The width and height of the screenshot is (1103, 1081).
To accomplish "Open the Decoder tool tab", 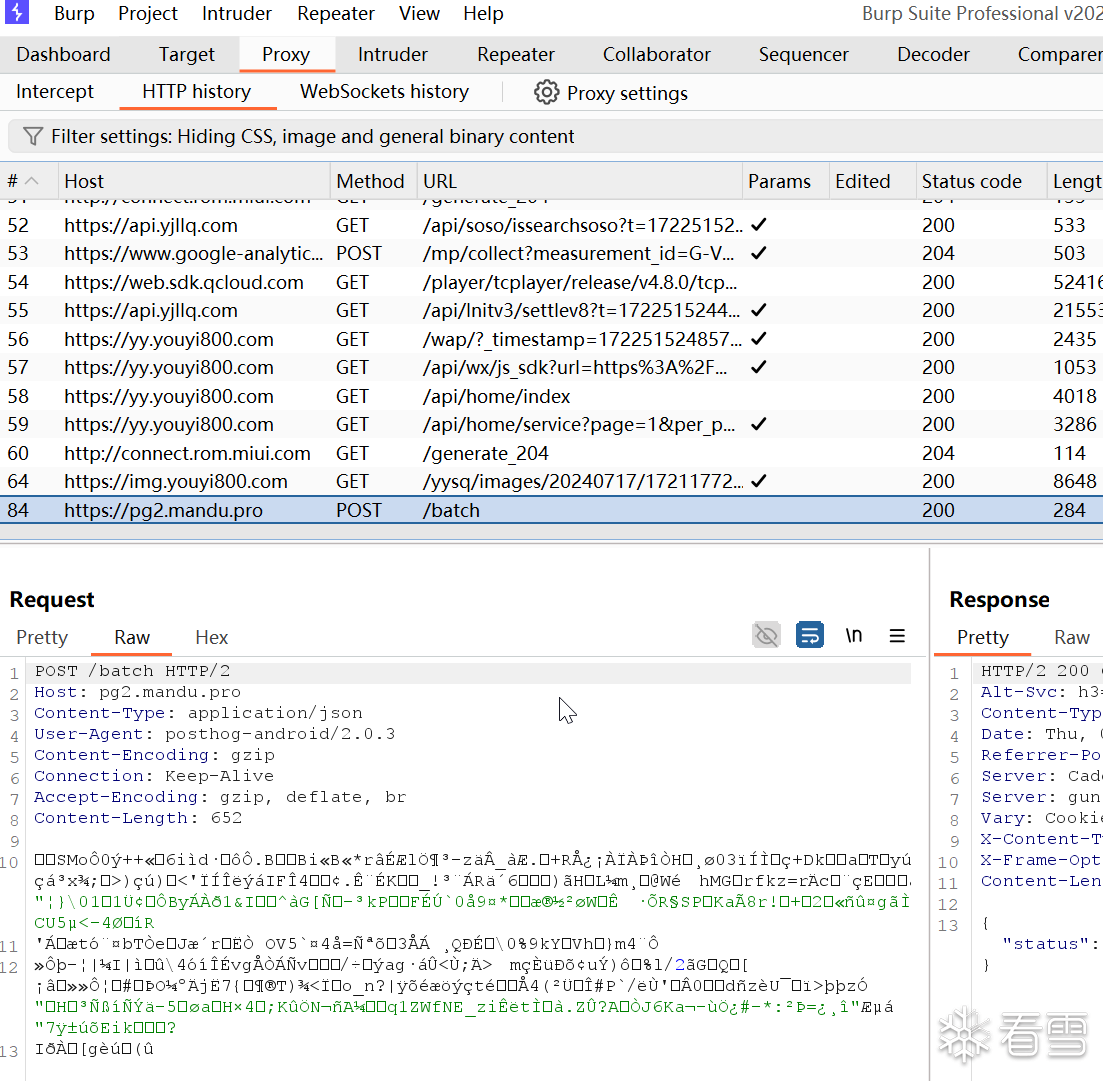I will pyautogui.click(x=933, y=54).
